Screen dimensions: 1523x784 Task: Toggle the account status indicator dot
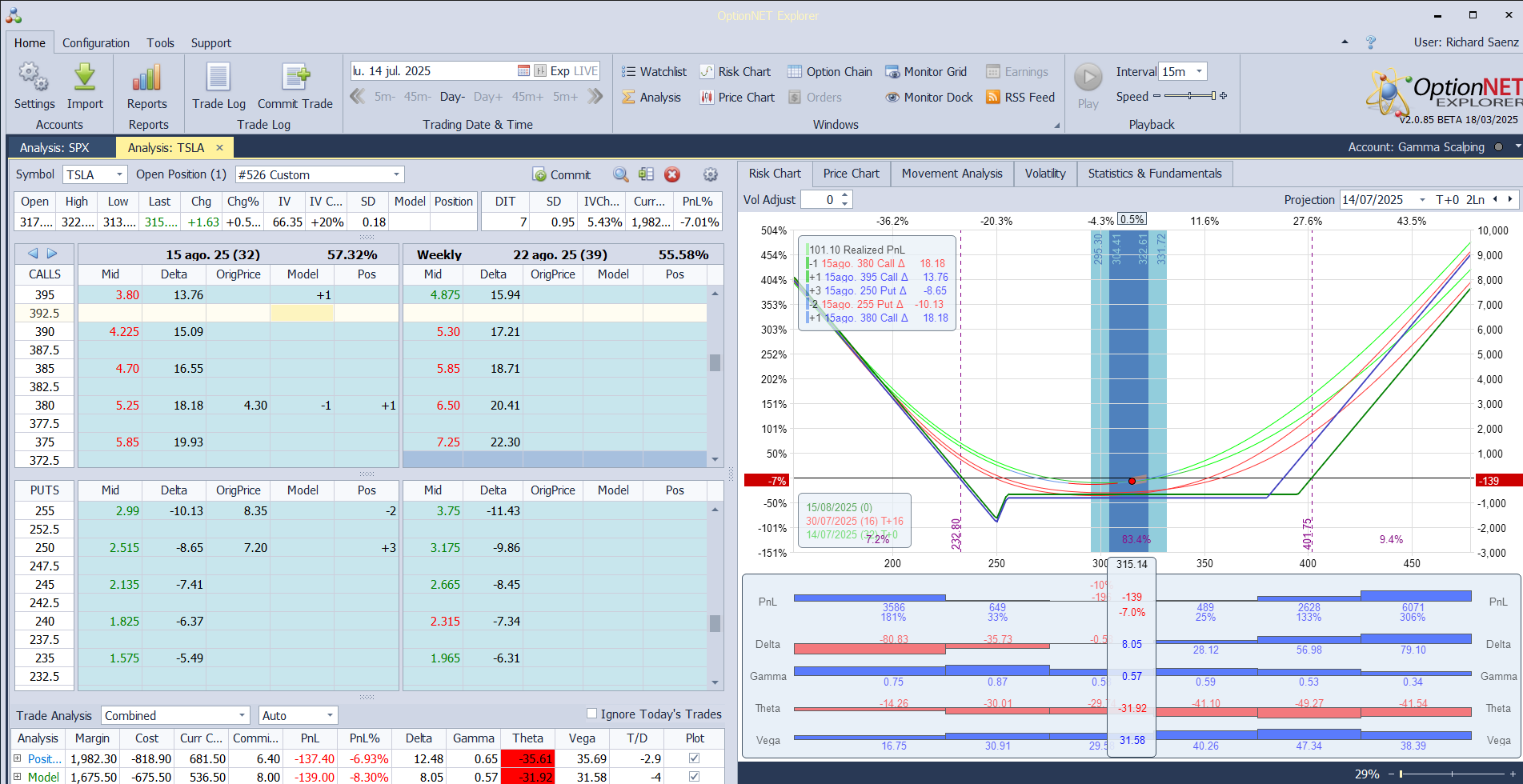click(x=1498, y=147)
